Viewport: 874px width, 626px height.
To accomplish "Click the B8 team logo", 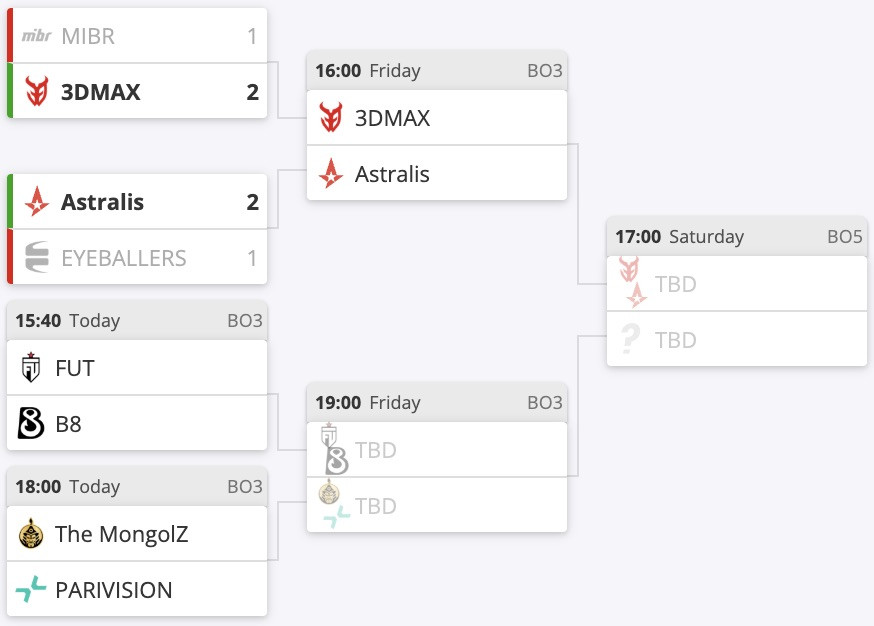I will coord(31,424).
